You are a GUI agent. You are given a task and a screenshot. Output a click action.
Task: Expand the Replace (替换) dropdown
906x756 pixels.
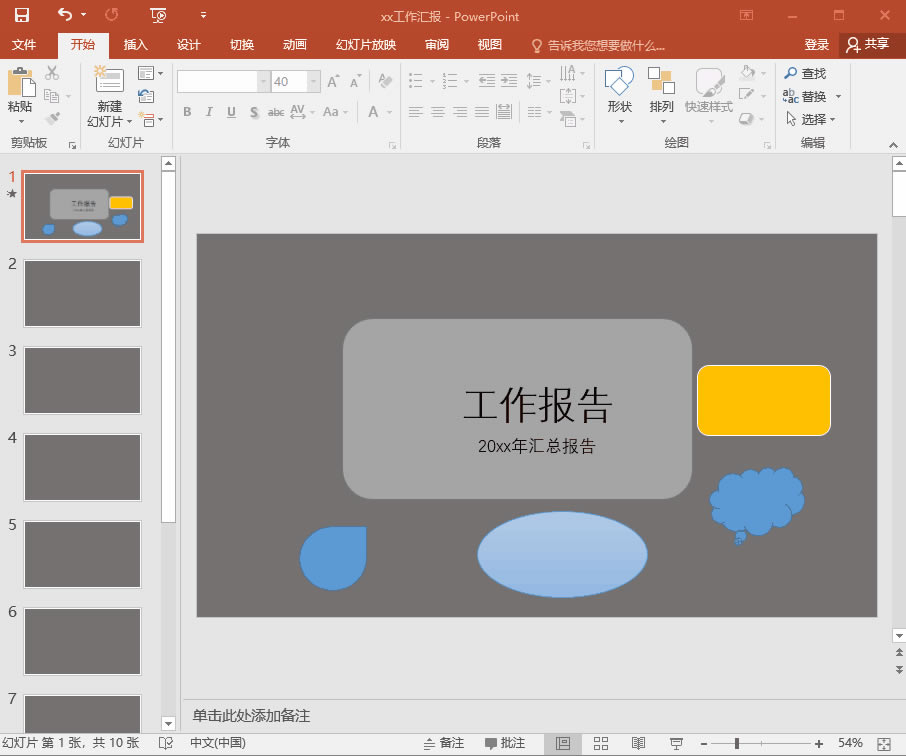[x=838, y=96]
